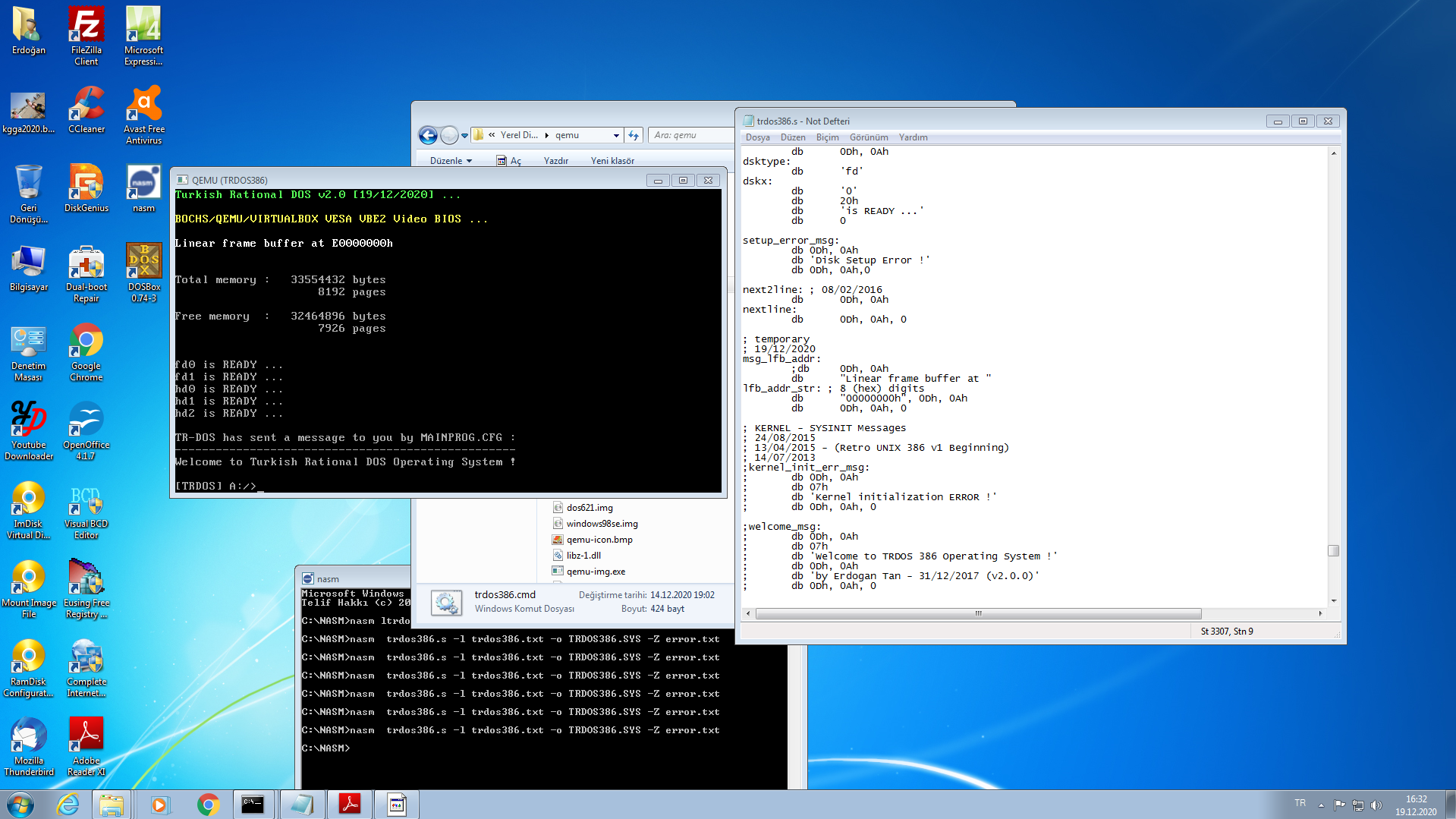1456x819 pixels.
Task: Show hidden system tray icons
Action: pos(1321,805)
